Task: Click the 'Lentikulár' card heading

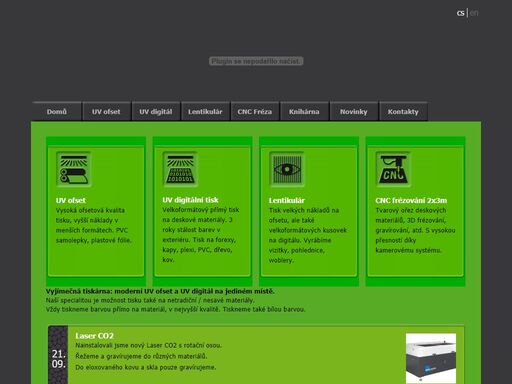Action: tap(287, 200)
